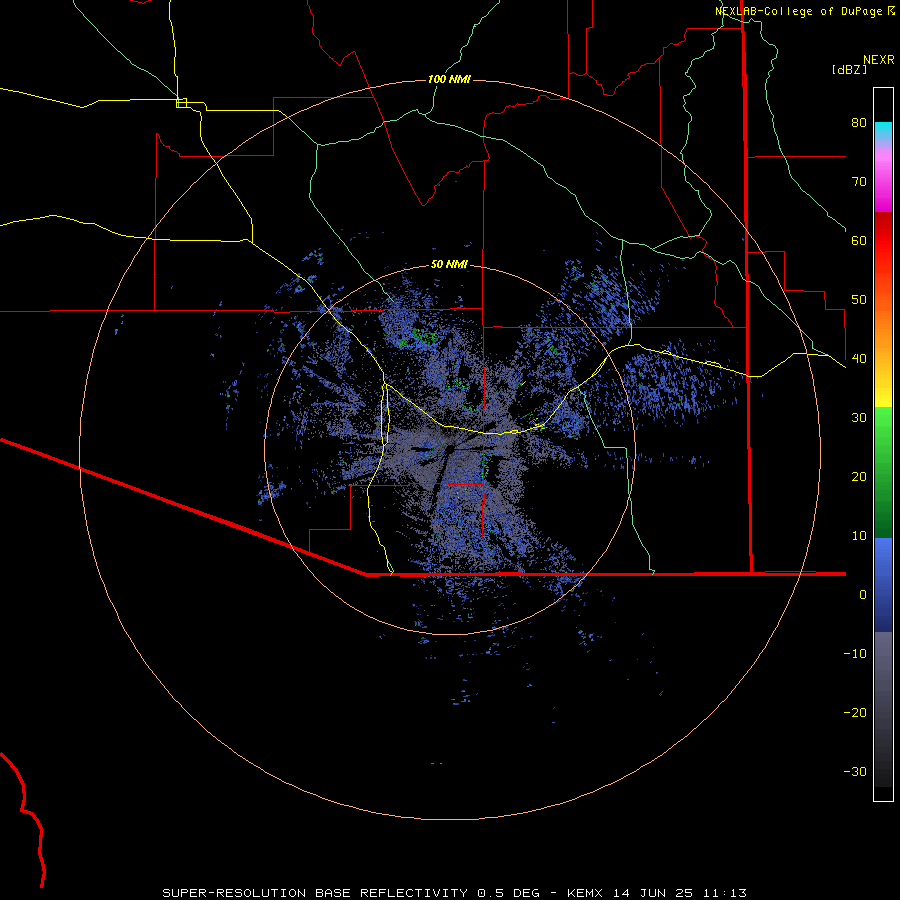The width and height of the screenshot is (900, 900).
Task: Click the 70 value on the dBZ scale
Action: 859,181
